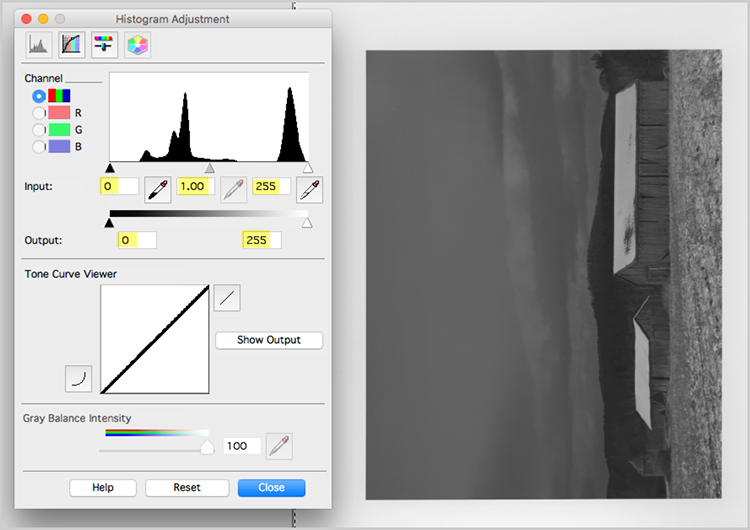
Task: Click the Gray Balance Intensity slider handle
Action: (207, 448)
